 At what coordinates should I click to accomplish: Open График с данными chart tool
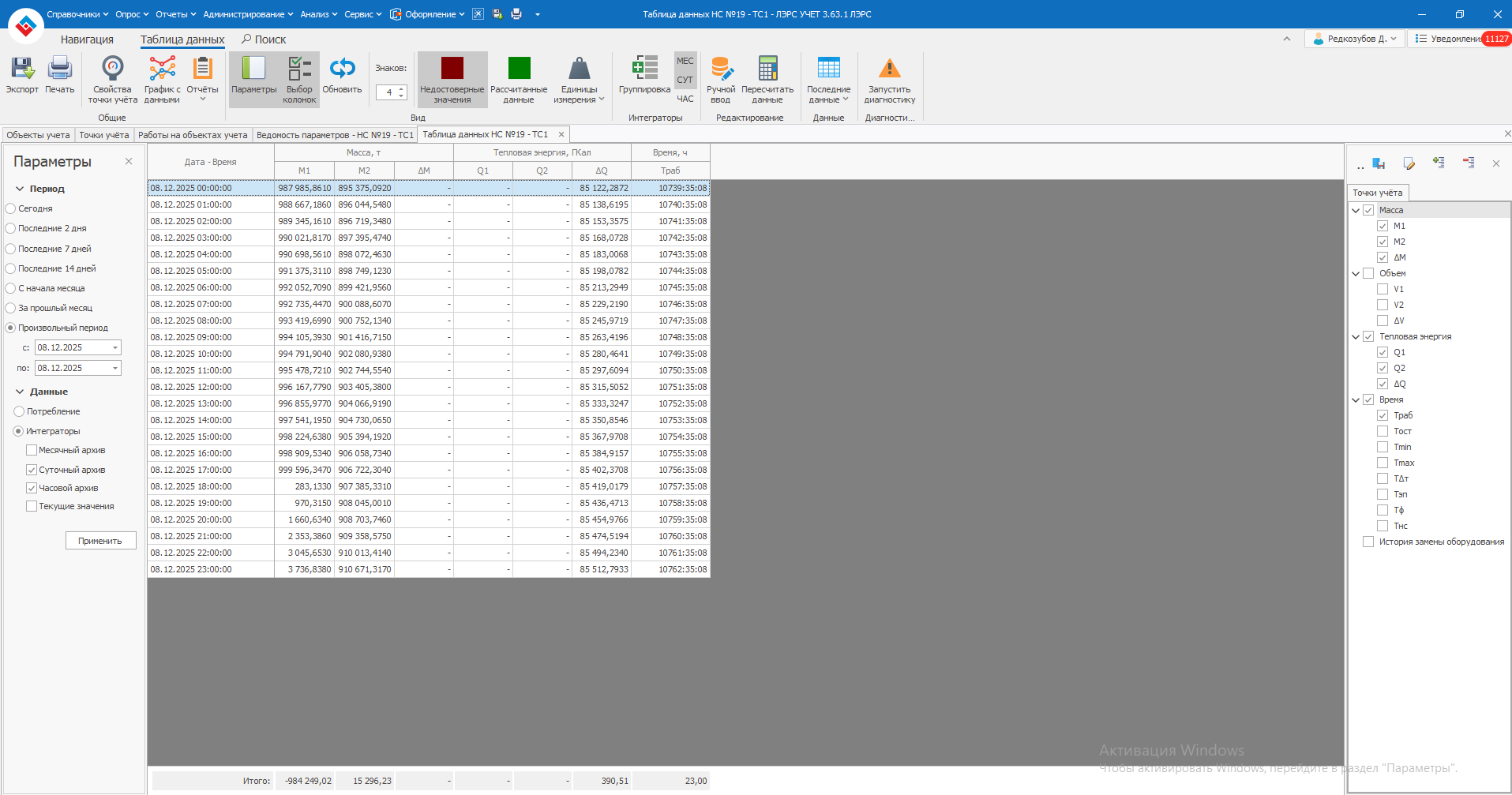[162, 69]
